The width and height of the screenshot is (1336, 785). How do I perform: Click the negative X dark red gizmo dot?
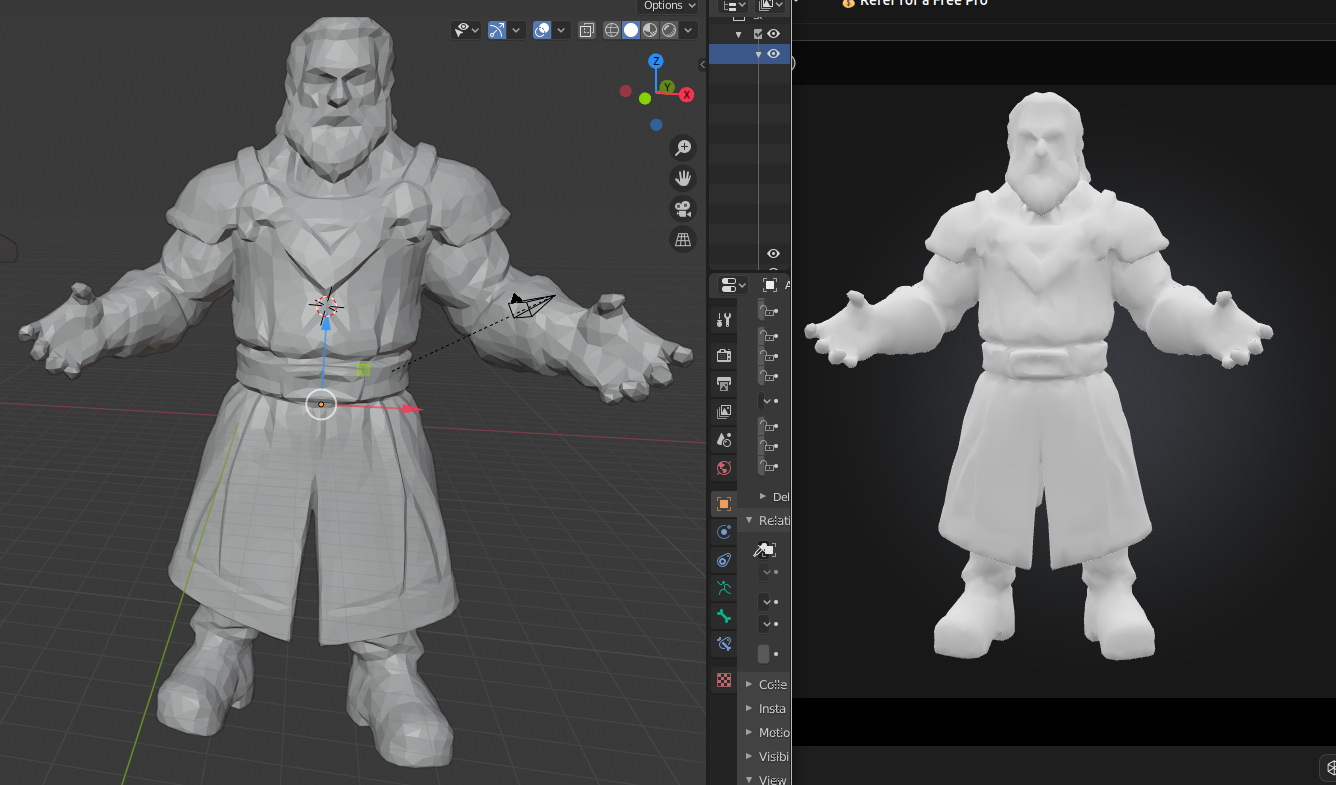(626, 91)
